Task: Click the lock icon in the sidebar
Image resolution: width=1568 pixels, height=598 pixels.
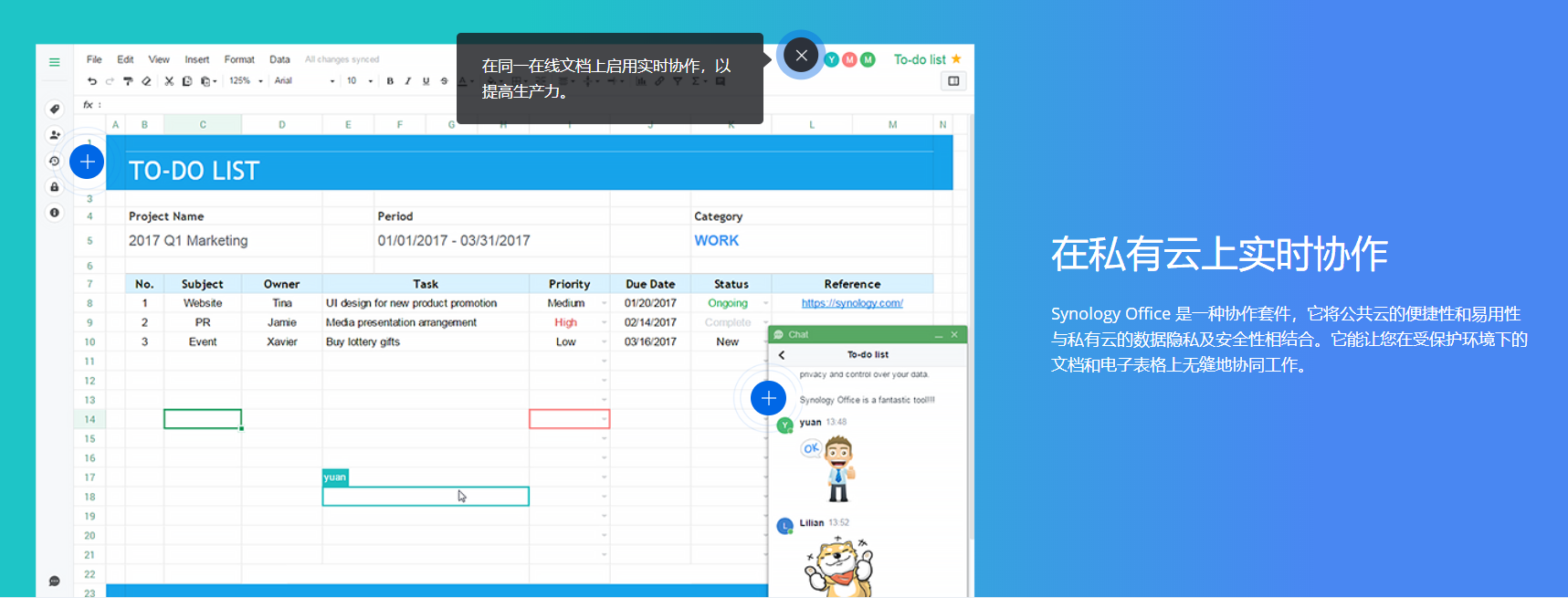Action: click(55, 187)
